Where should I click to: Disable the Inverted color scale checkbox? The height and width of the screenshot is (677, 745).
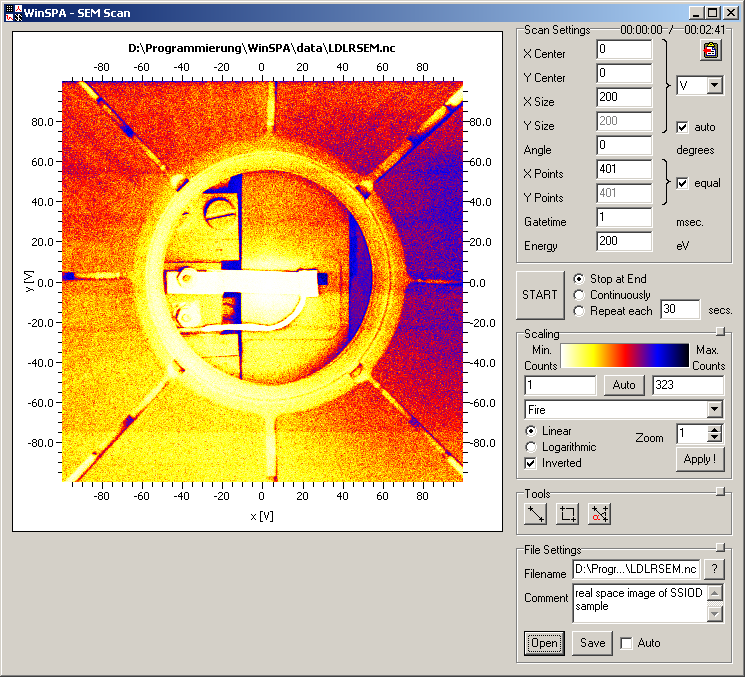[531, 463]
